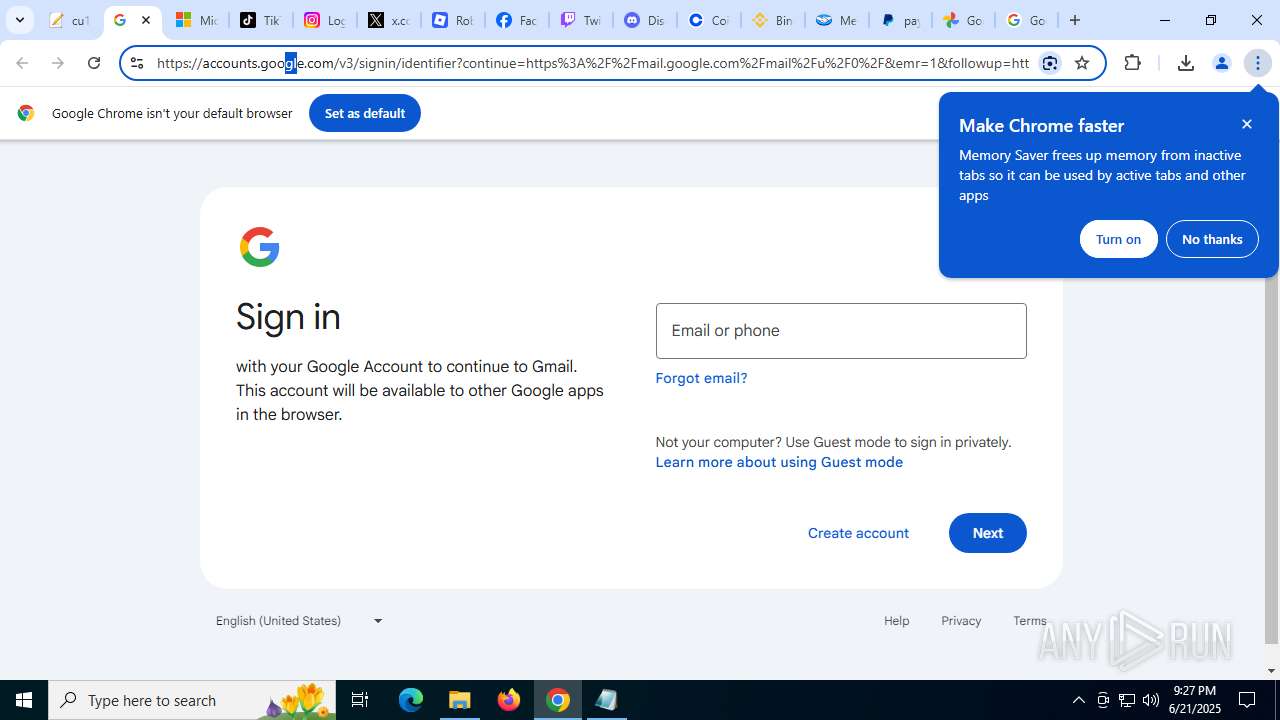Screen dimensions: 1280x720
Task: View site information icon in address bar
Action: click(137, 63)
